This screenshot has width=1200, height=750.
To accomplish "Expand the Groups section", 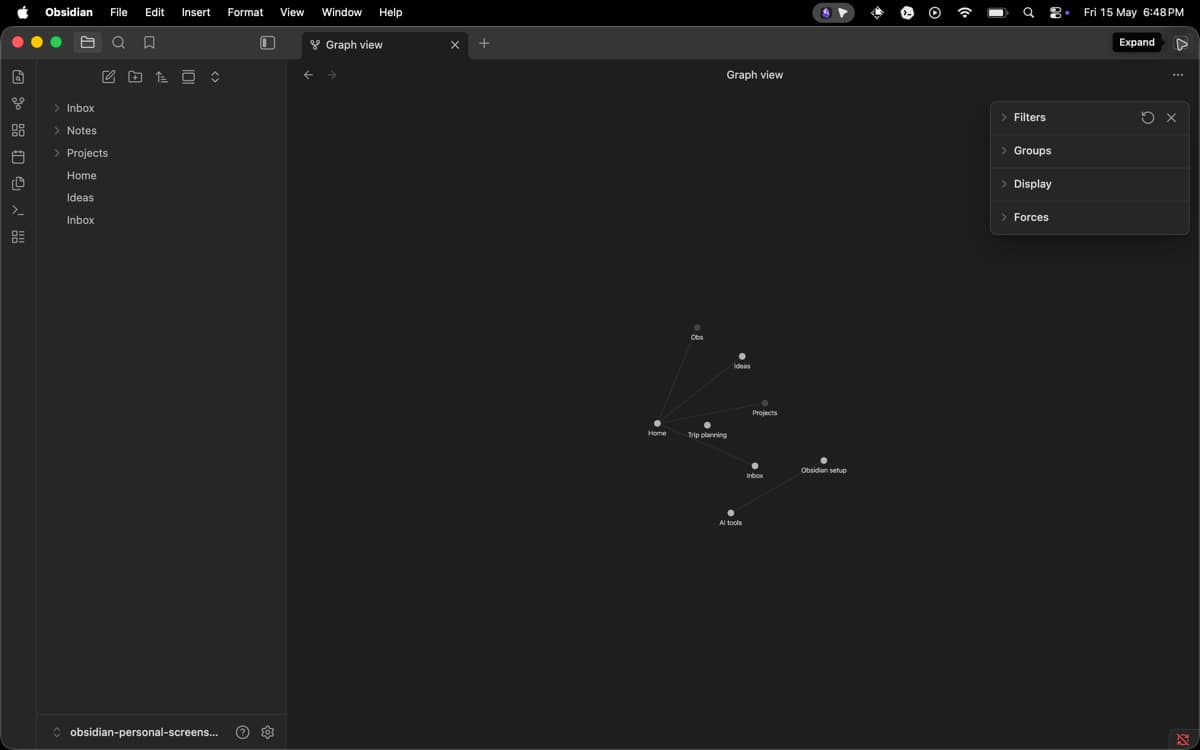I will pos(1033,151).
